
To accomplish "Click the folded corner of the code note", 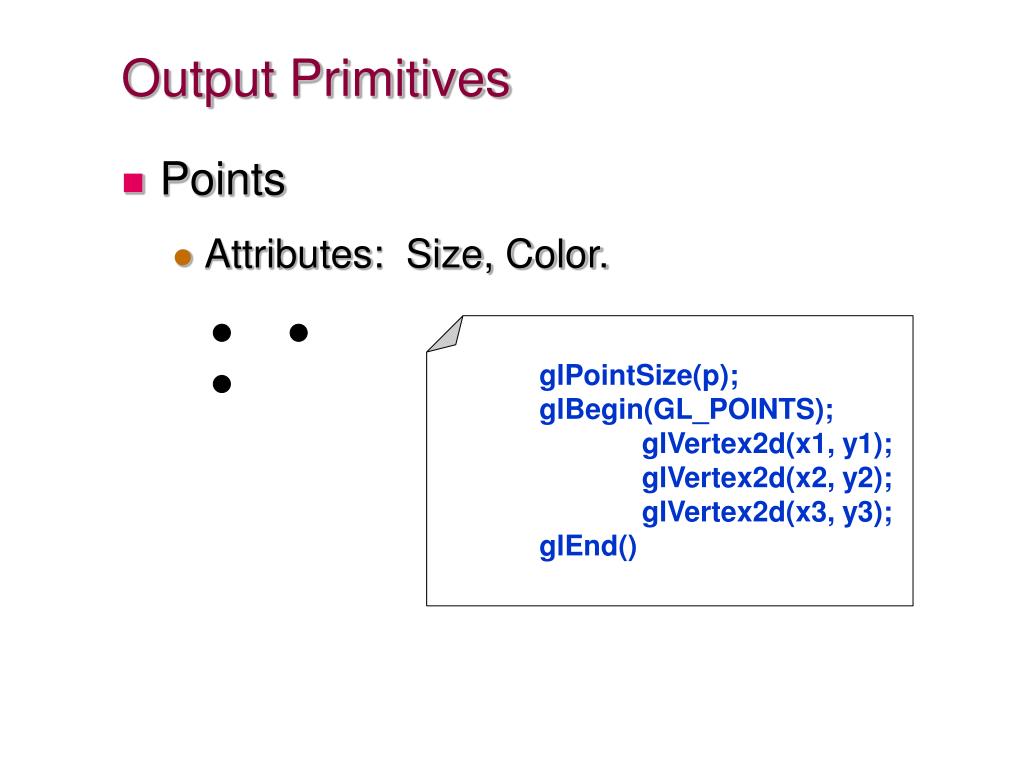I will click(x=444, y=334).
